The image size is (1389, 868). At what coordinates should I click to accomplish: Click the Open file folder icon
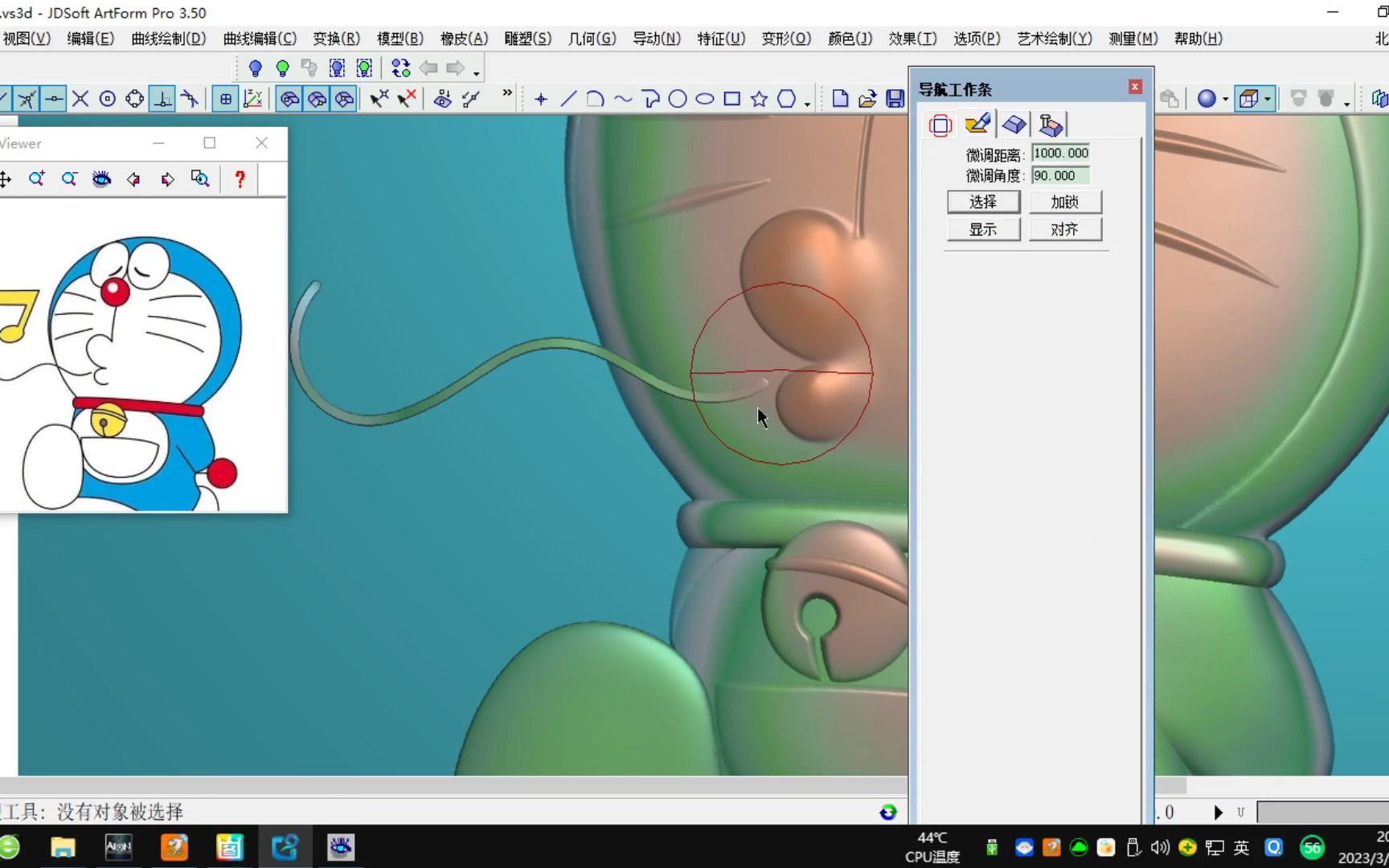[x=867, y=99]
